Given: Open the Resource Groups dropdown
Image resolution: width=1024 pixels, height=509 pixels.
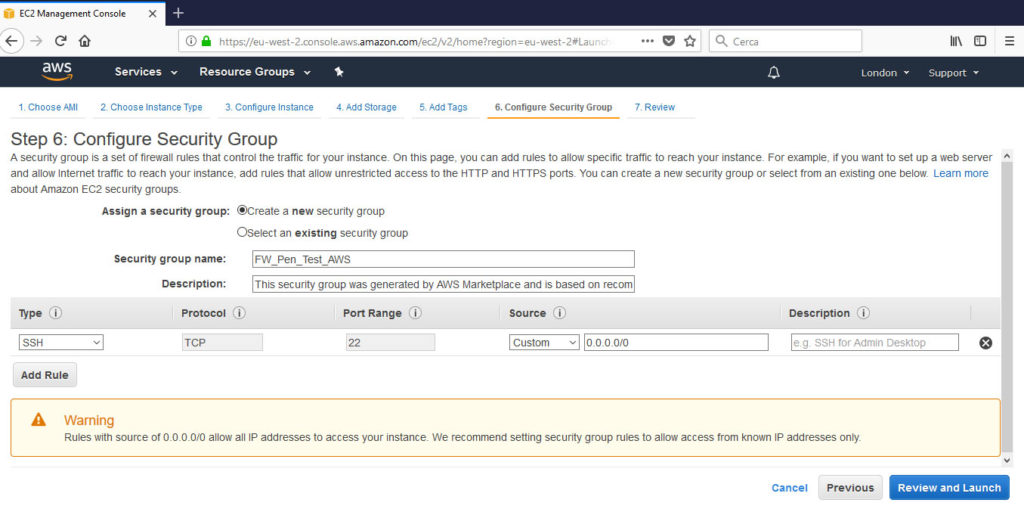Looking at the screenshot, I should (255, 72).
